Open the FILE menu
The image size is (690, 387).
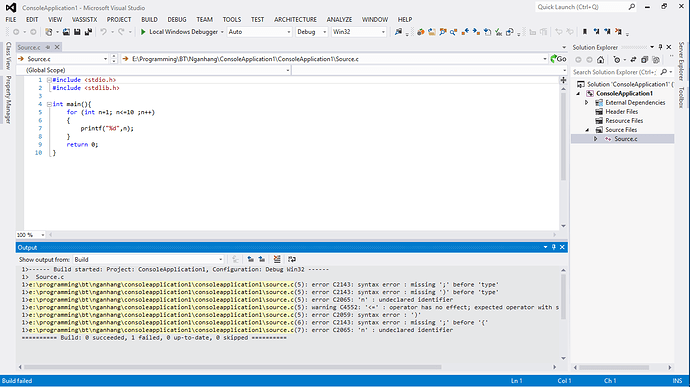pos(11,19)
